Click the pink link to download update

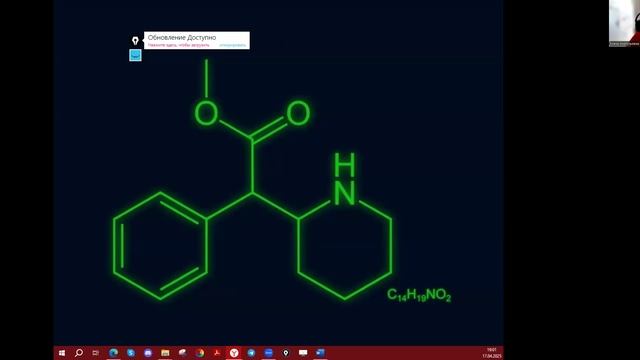179,45
